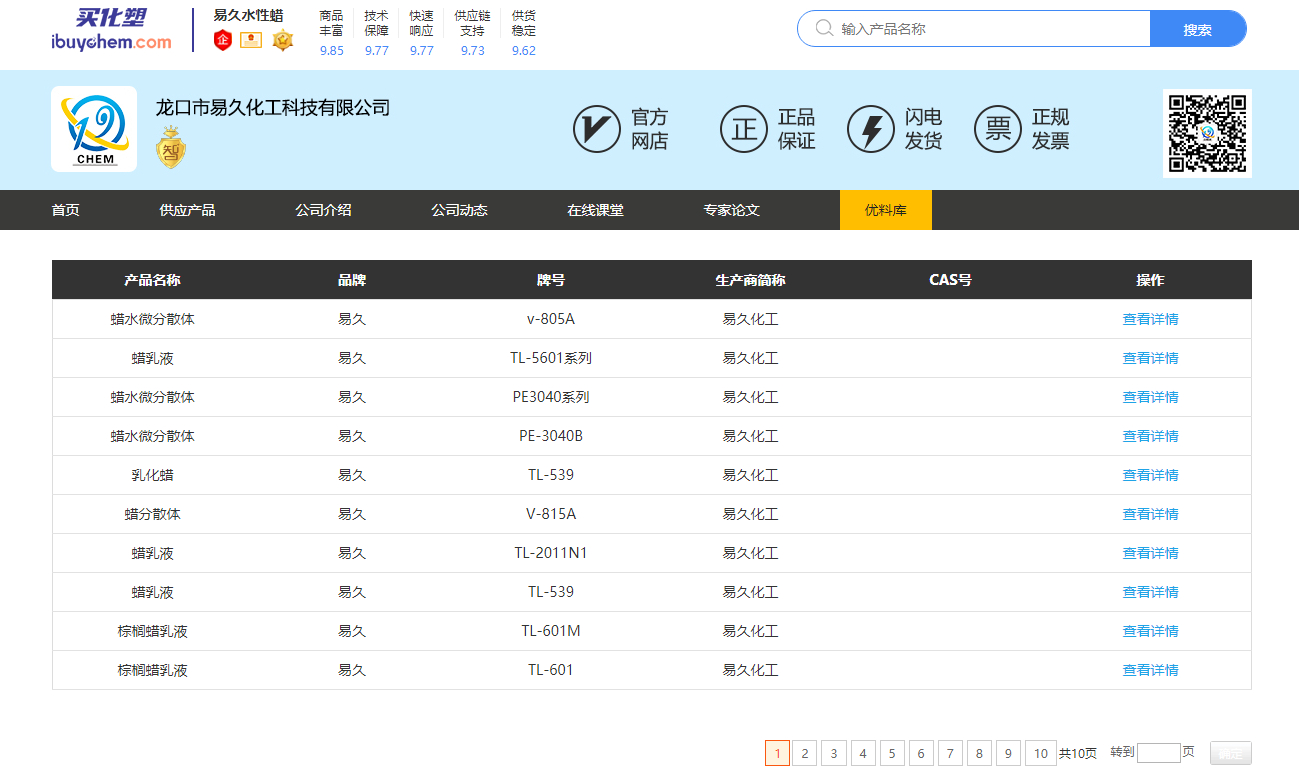
Task: Go to page 10
Action: [1040, 753]
